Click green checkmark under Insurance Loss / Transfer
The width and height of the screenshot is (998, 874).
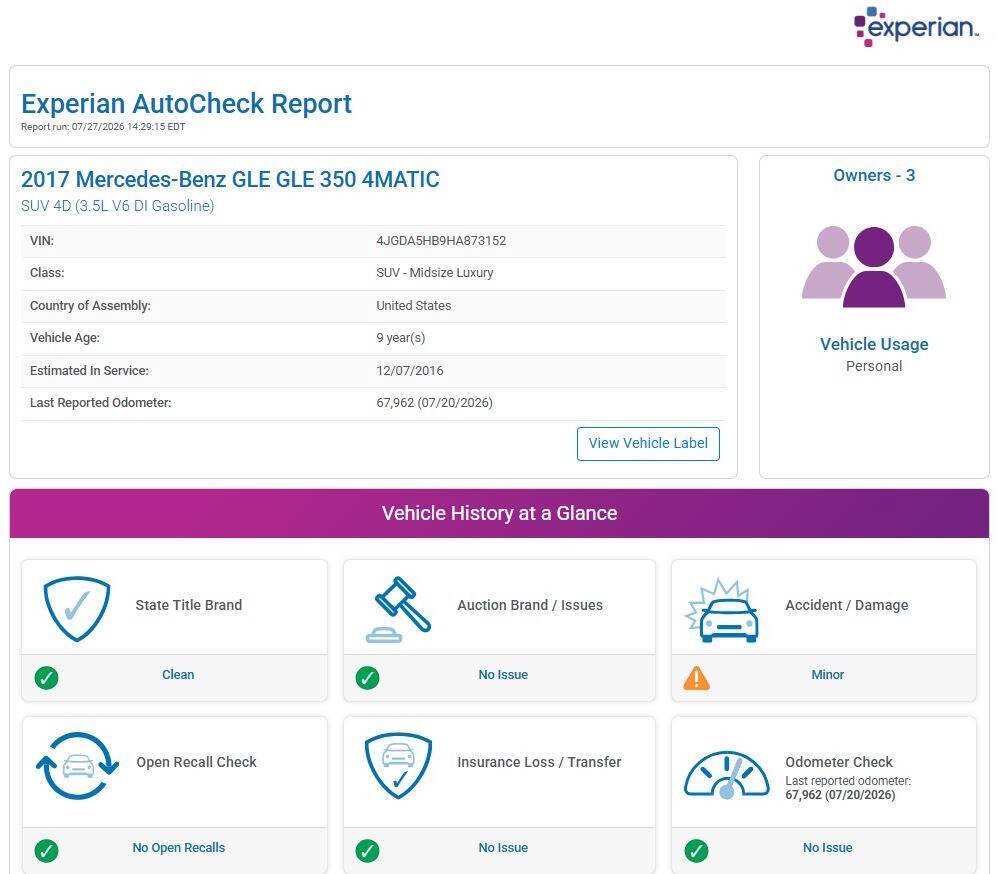point(367,850)
